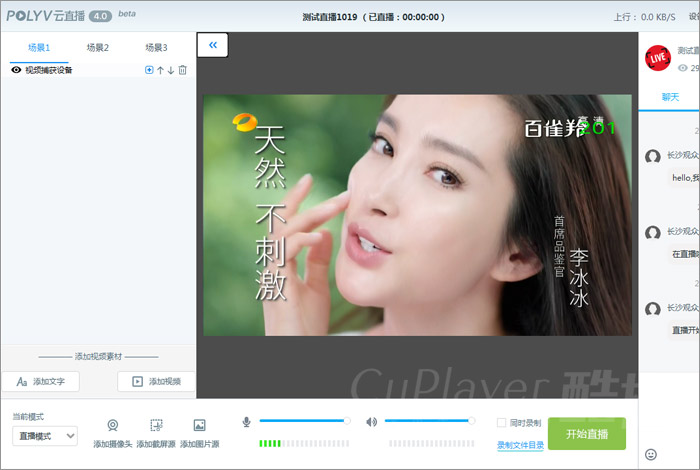Switch to the 场景3 tab

point(156,47)
